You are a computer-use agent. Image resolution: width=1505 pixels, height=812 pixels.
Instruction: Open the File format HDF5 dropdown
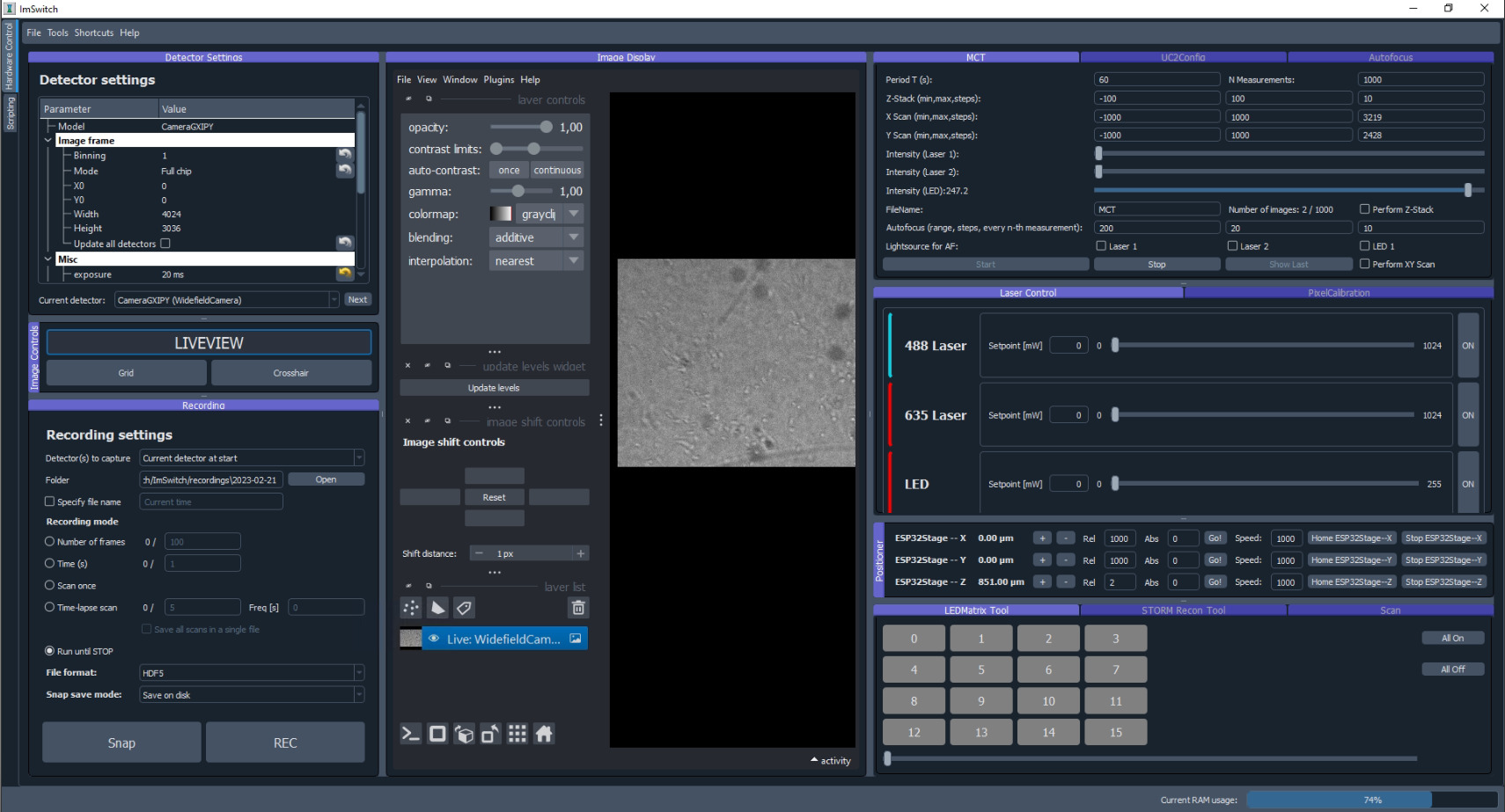pos(252,673)
